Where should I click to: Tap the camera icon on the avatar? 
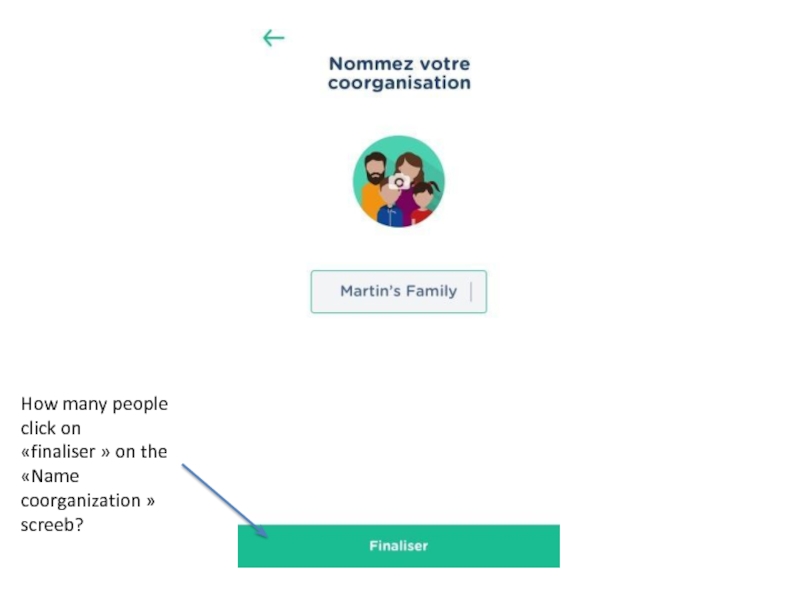(399, 183)
